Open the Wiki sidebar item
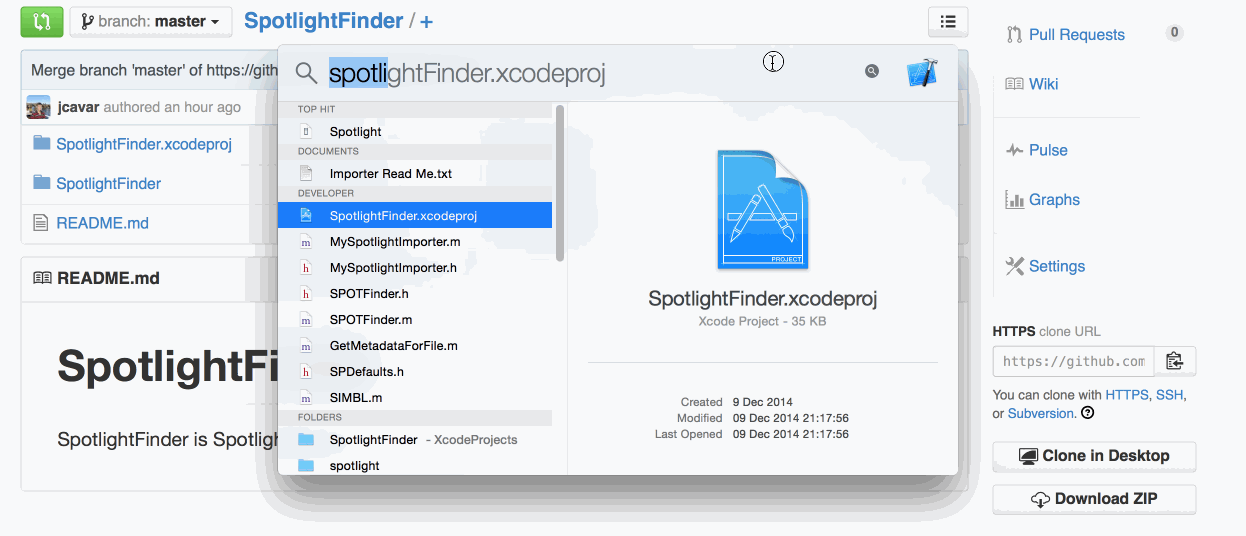1246x536 pixels. [x=1043, y=84]
